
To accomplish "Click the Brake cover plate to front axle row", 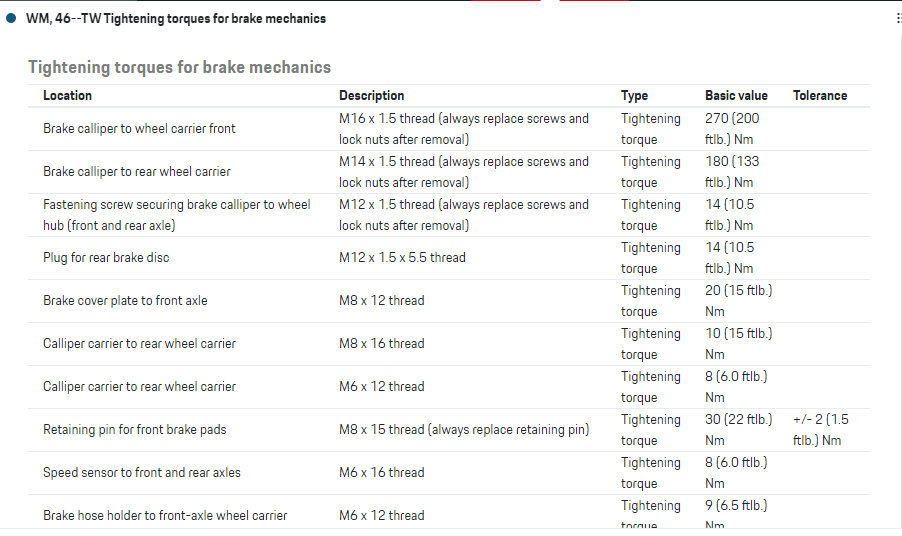I will click(x=125, y=301).
